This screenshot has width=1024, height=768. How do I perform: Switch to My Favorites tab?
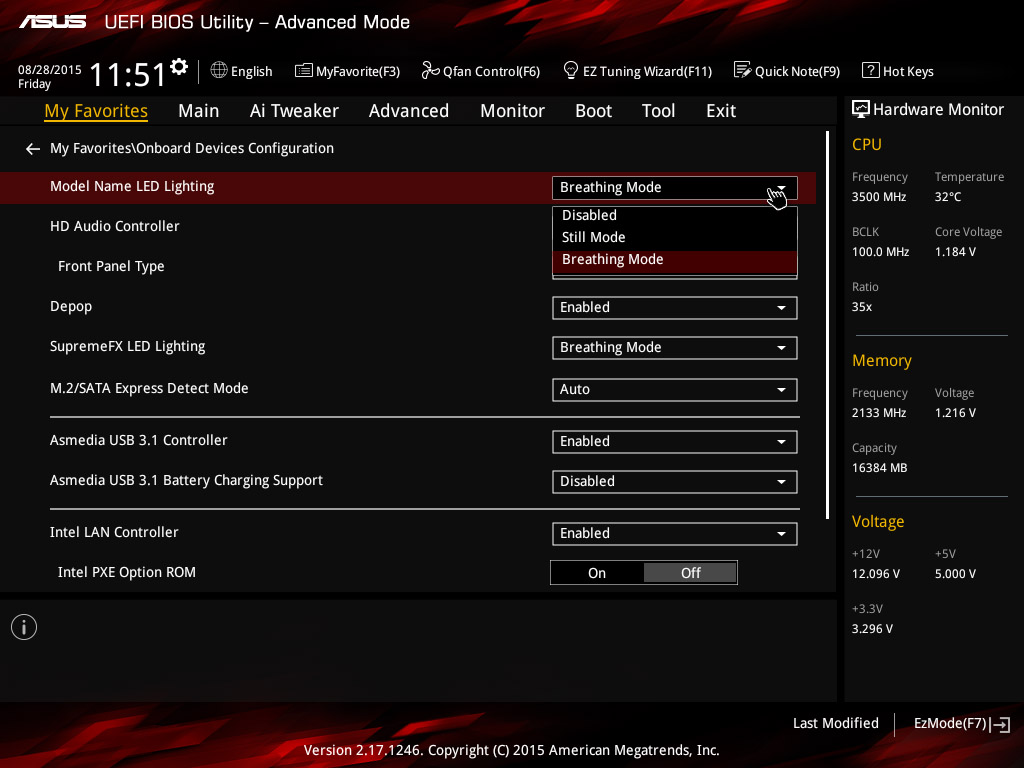[x=96, y=111]
